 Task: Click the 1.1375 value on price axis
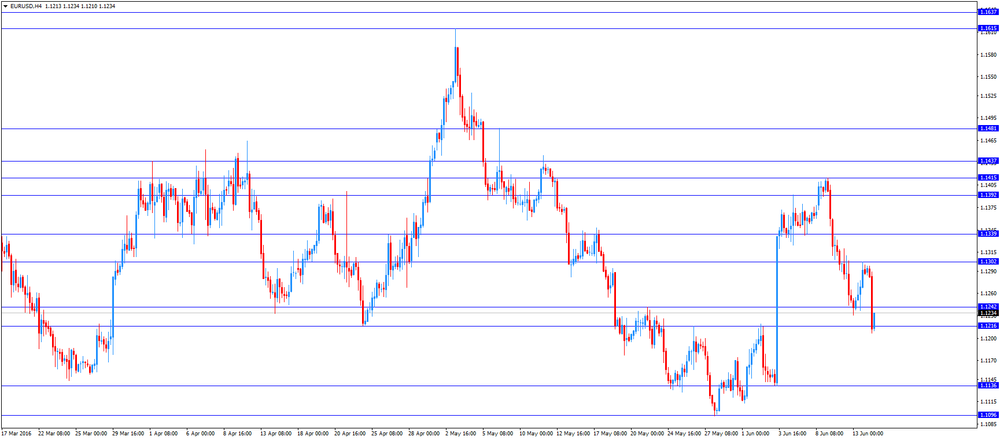(988, 208)
